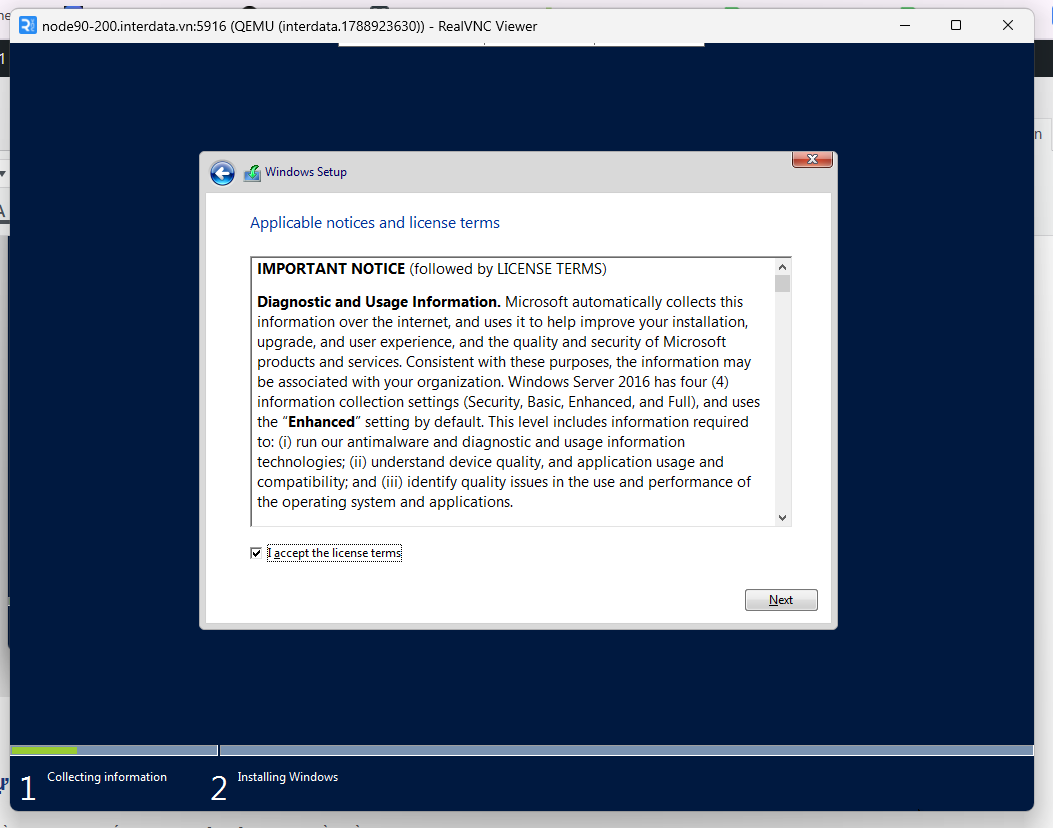Click the green setup progress bar

tap(44, 750)
